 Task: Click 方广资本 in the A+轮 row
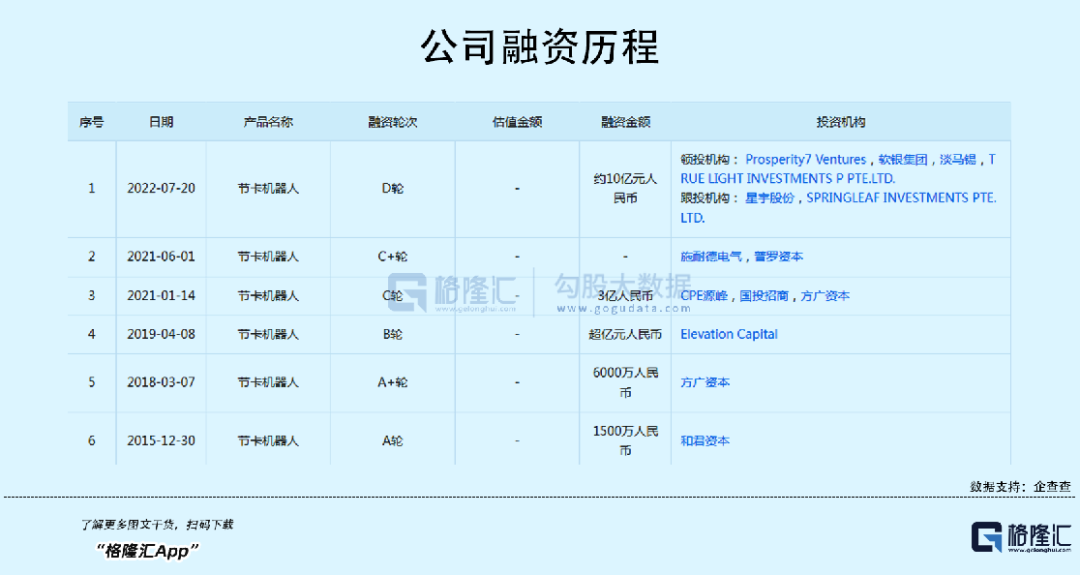pos(705,382)
